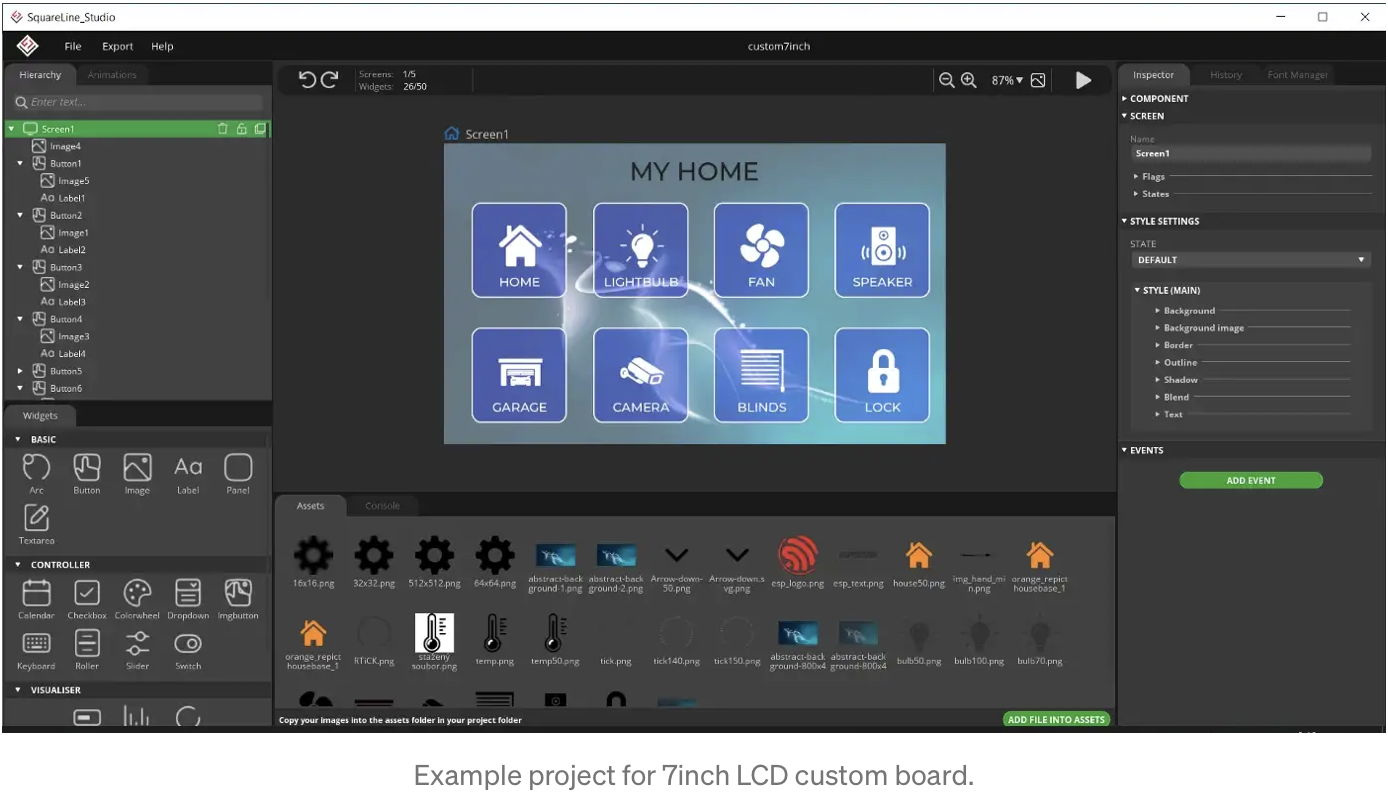Viewport: 1388px width, 804px height.
Task: Expand the Button5 tree node
Action: [20, 371]
